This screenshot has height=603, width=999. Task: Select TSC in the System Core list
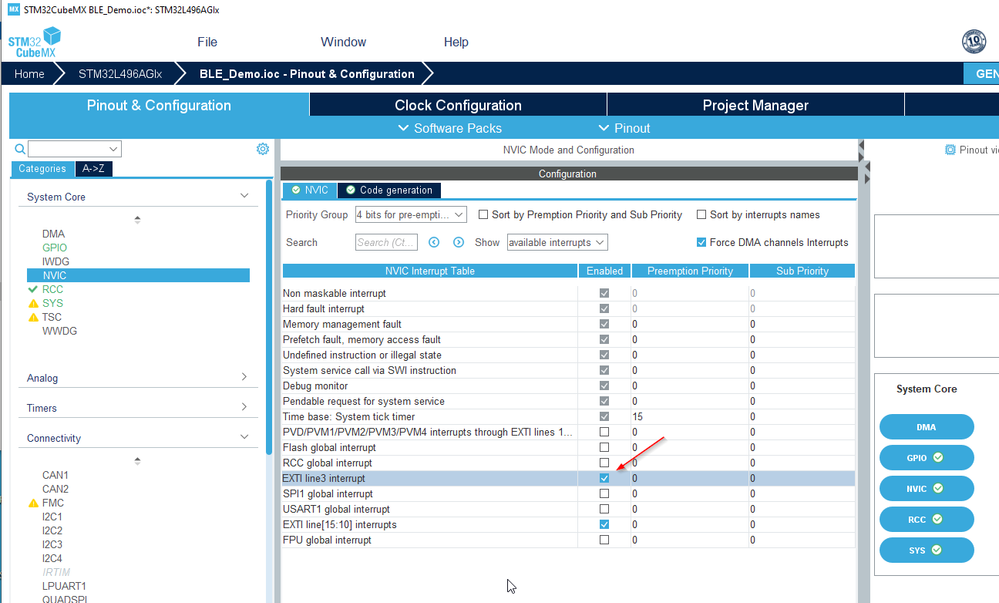pos(52,317)
